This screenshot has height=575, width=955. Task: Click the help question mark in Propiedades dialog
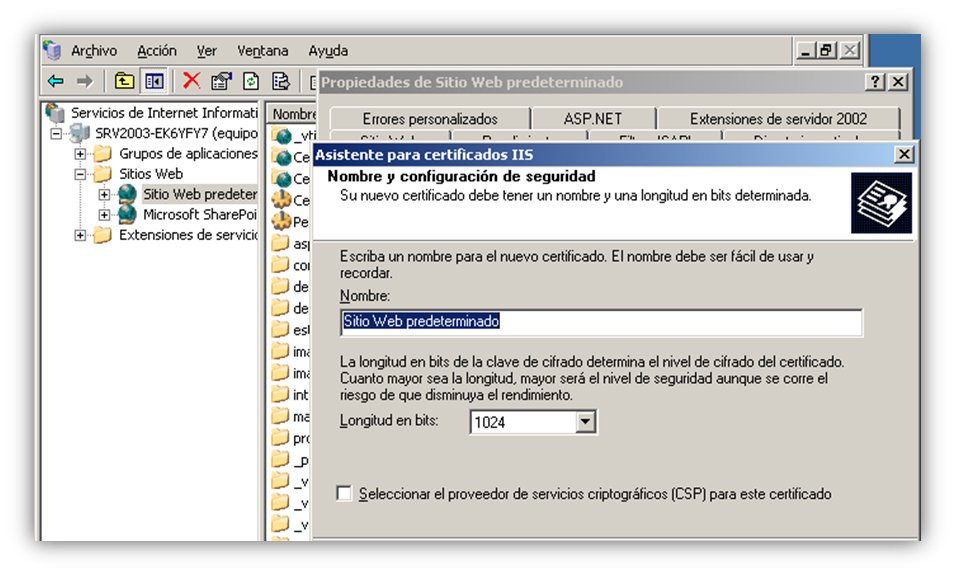click(875, 82)
